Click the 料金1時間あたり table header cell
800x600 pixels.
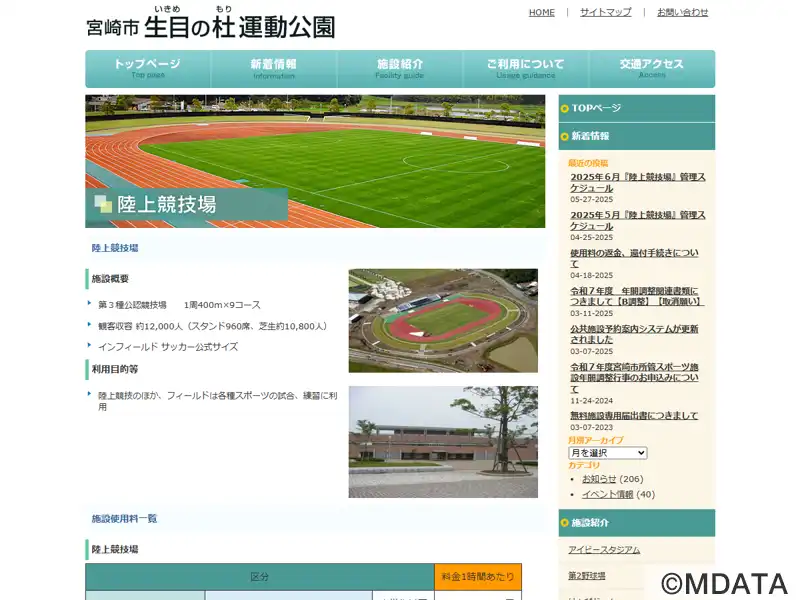point(478,577)
